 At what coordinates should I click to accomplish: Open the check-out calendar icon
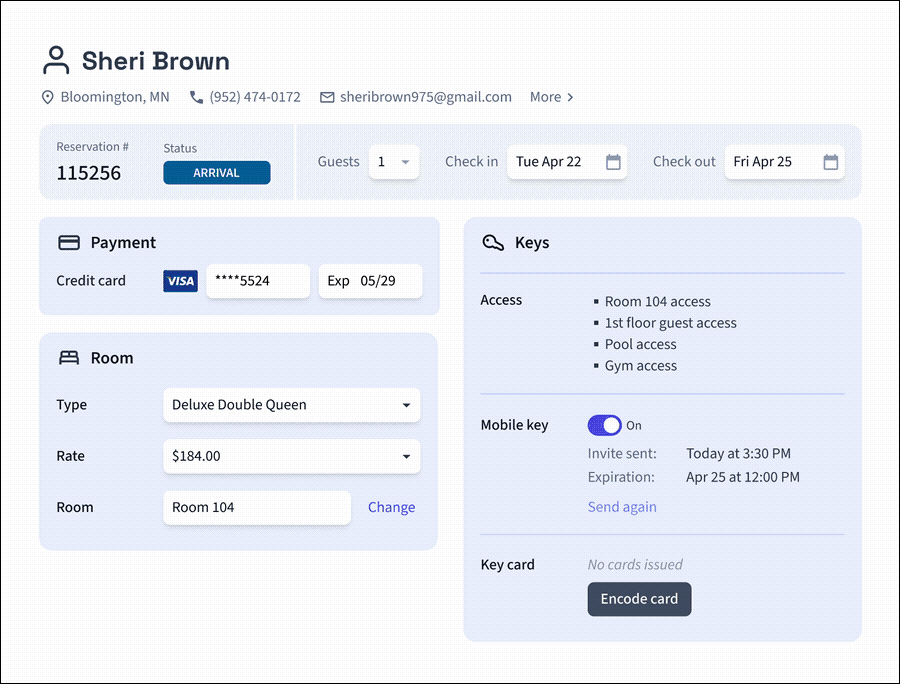830,162
